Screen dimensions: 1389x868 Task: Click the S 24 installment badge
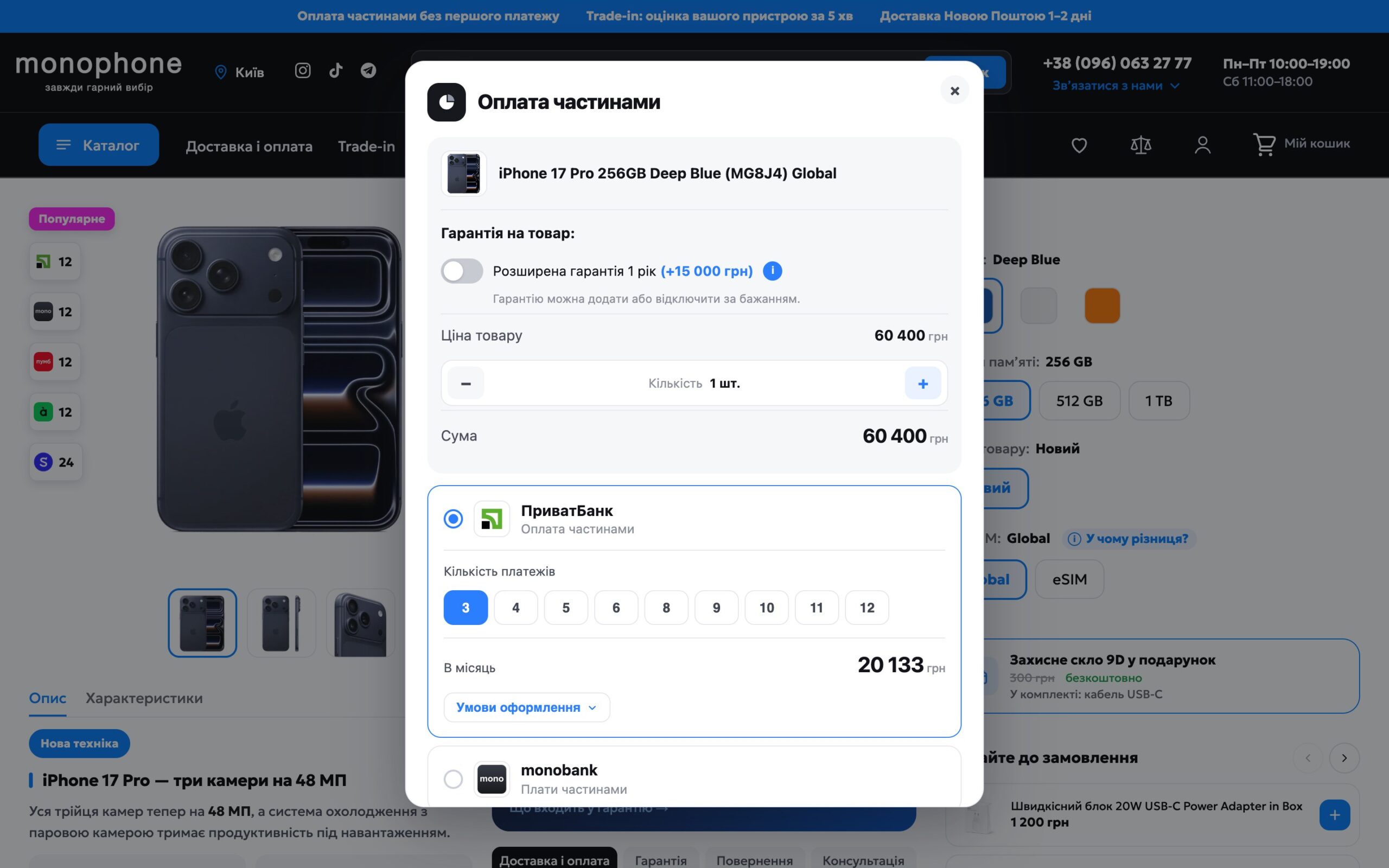point(56,462)
